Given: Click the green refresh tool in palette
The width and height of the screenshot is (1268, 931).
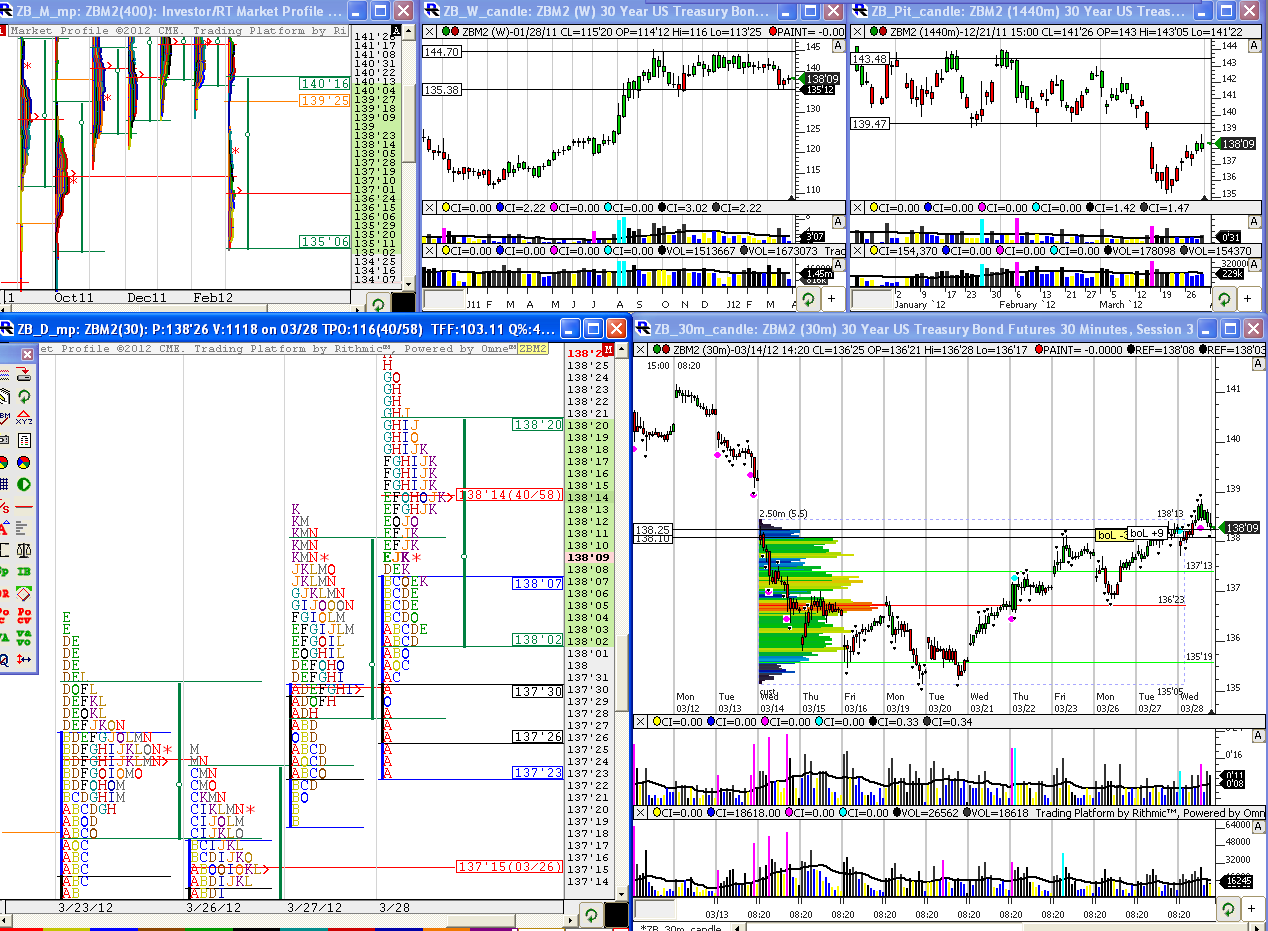Looking at the screenshot, I should (24, 397).
